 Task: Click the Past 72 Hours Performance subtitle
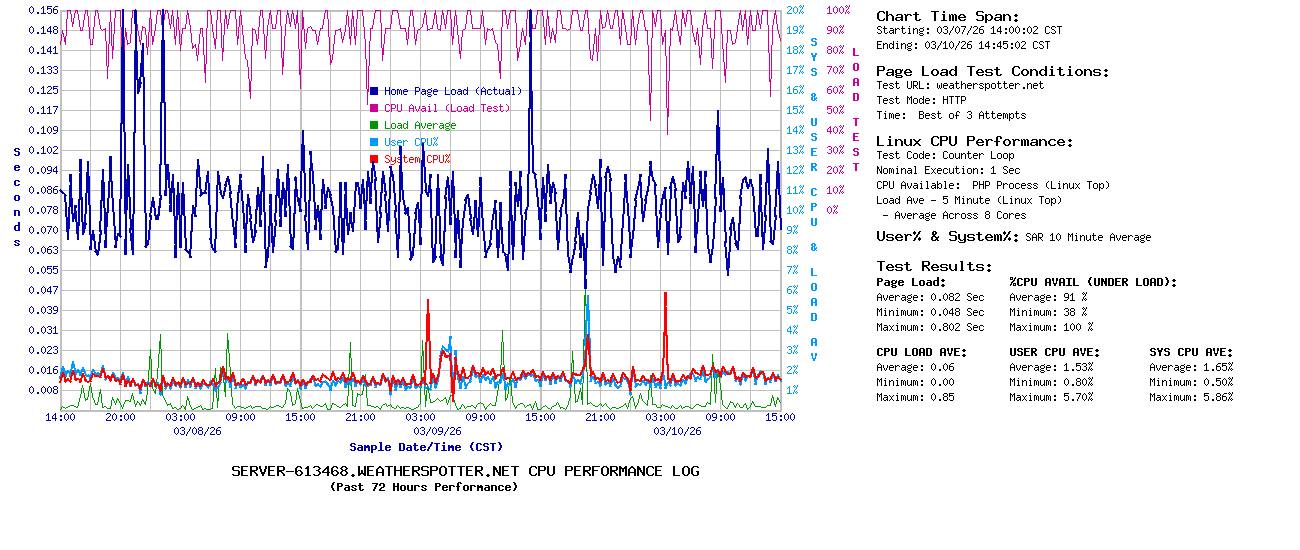coord(424,487)
